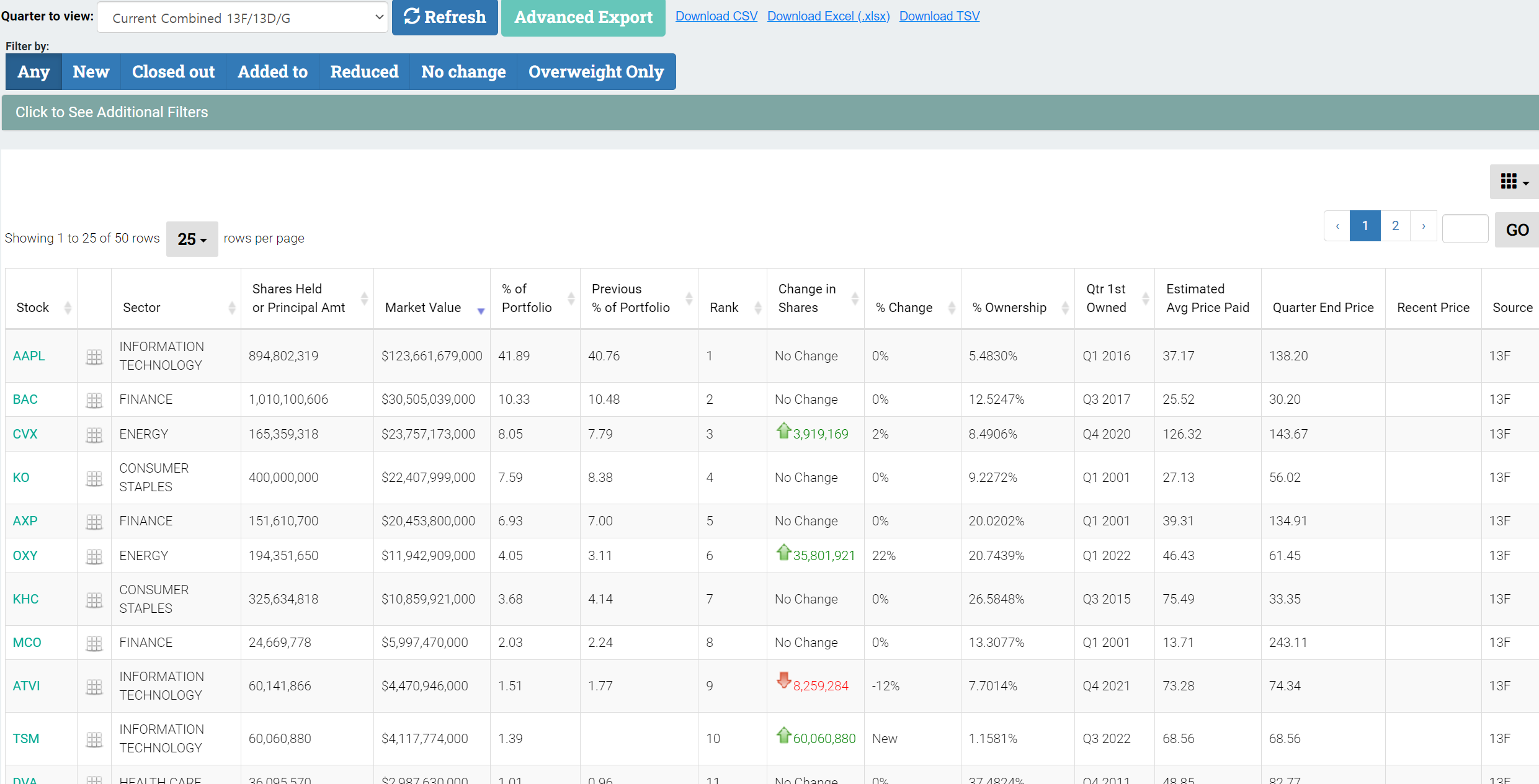The width and height of the screenshot is (1539, 784).
Task: Click the Refresh button
Action: point(444,17)
